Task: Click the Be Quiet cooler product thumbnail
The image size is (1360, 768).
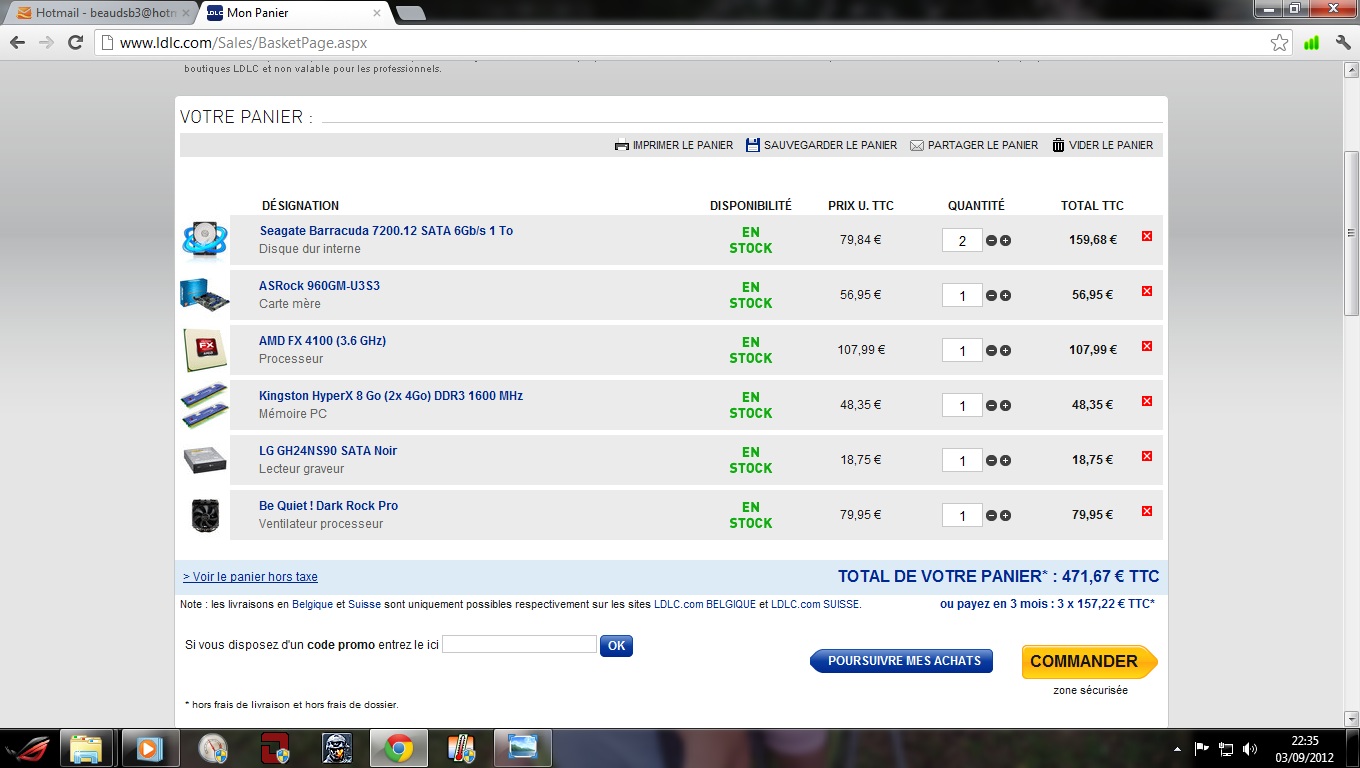Action: (x=205, y=515)
